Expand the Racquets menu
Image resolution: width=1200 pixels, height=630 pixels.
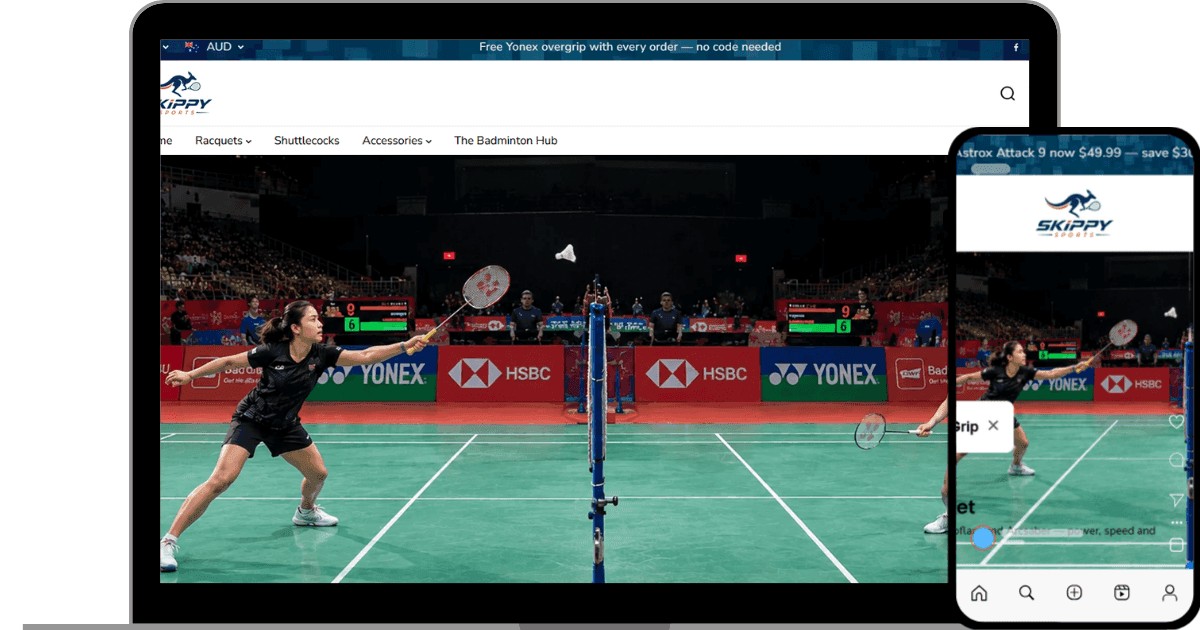[x=223, y=141]
